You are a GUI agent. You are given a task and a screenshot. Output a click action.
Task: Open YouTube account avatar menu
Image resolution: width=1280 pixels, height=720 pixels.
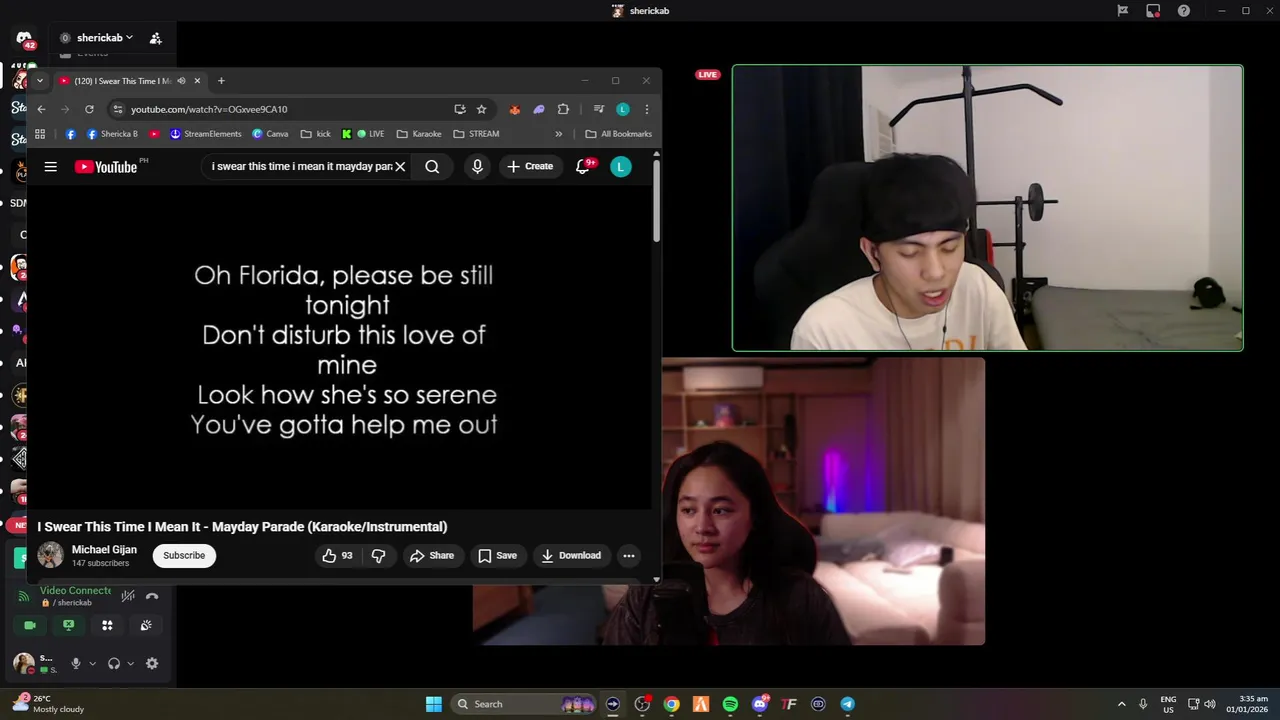click(x=621, y=167)
